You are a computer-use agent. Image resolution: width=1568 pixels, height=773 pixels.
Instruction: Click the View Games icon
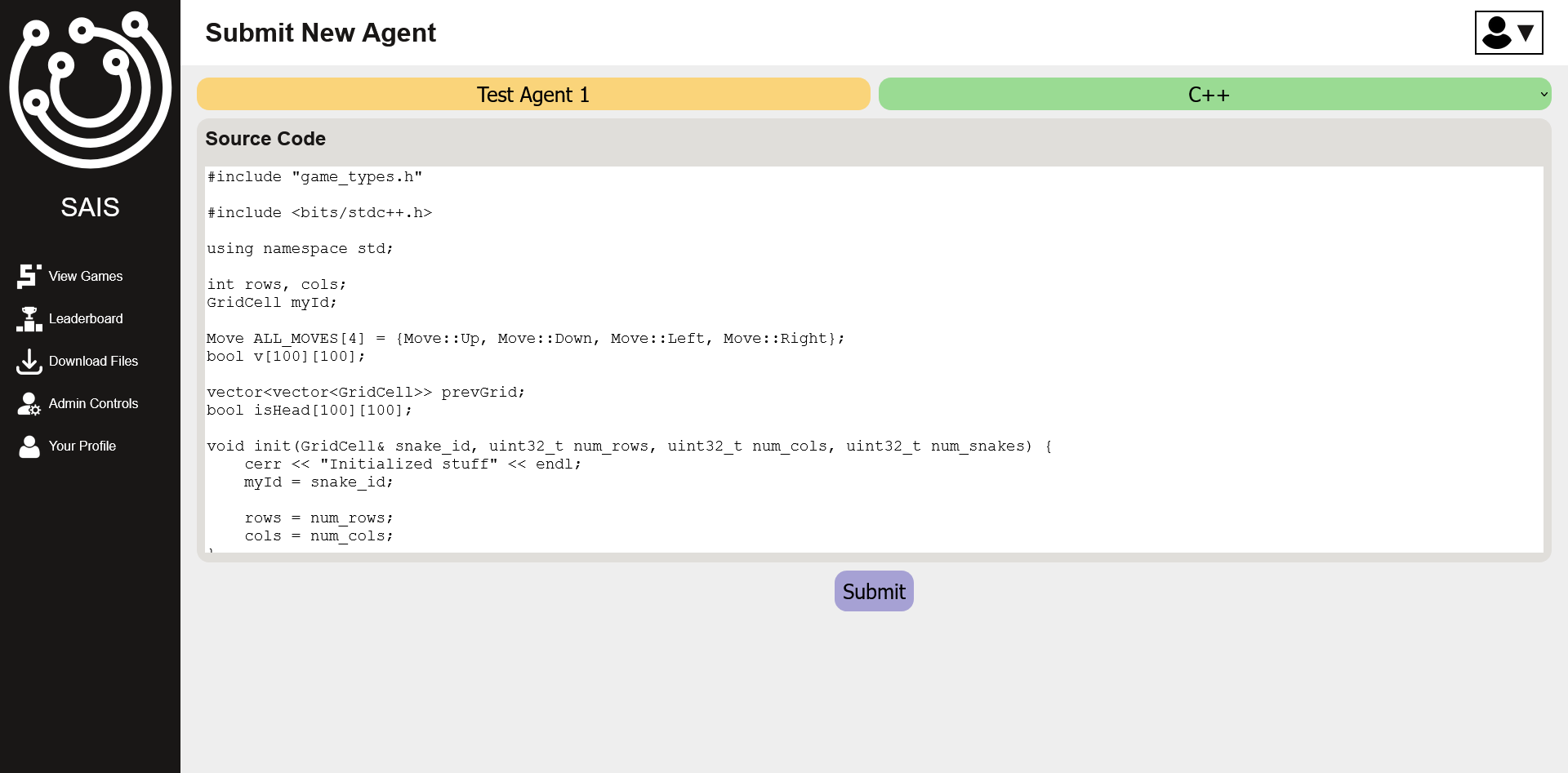(x=29, y=276)
